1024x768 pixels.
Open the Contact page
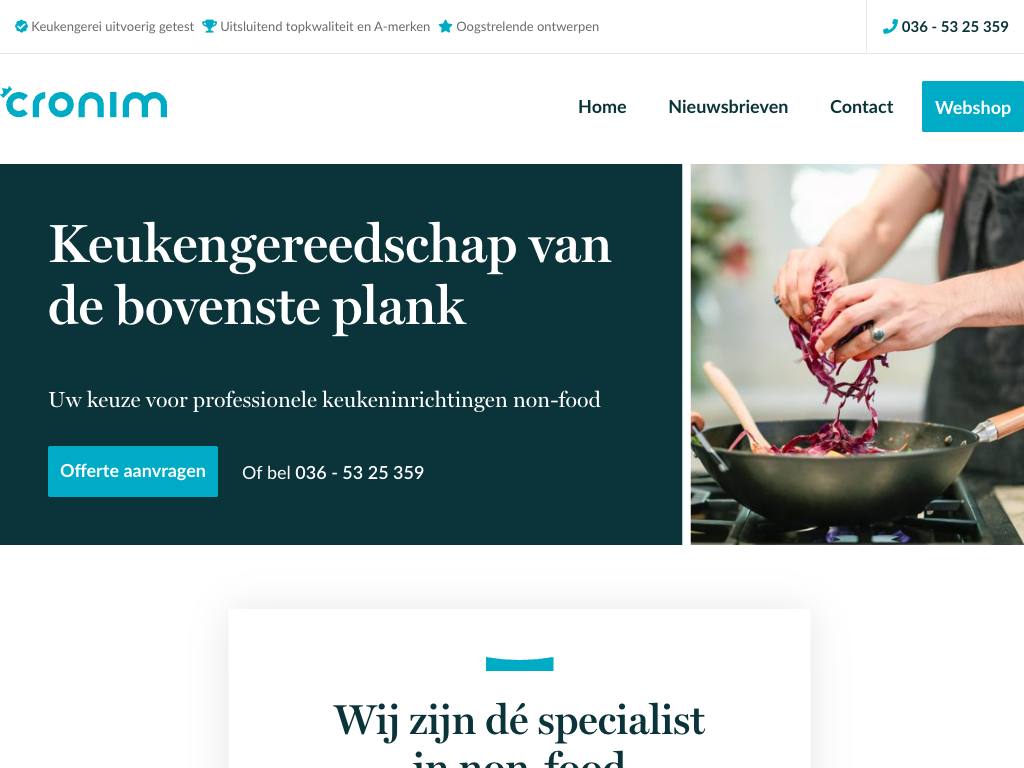point(861,106)
